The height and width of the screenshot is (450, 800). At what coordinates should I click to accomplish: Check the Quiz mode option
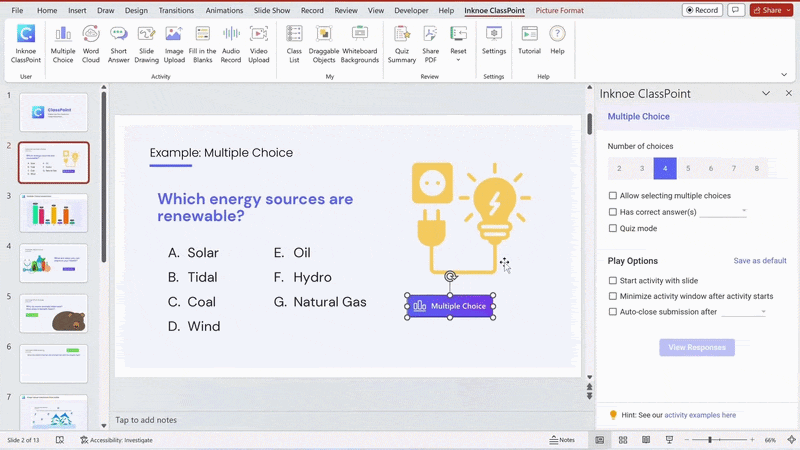613,228
